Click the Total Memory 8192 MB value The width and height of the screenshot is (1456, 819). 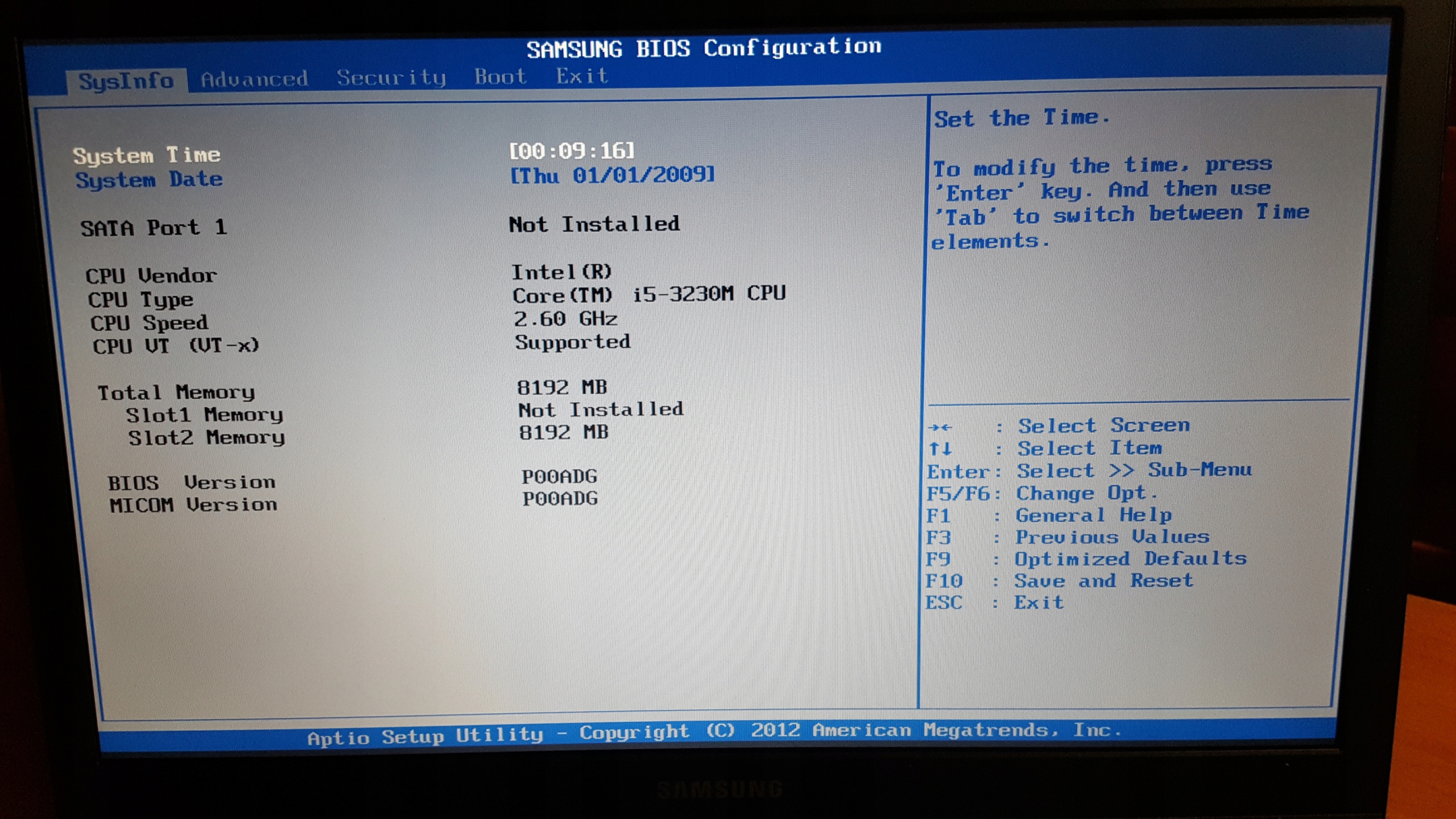pos(562,387)
